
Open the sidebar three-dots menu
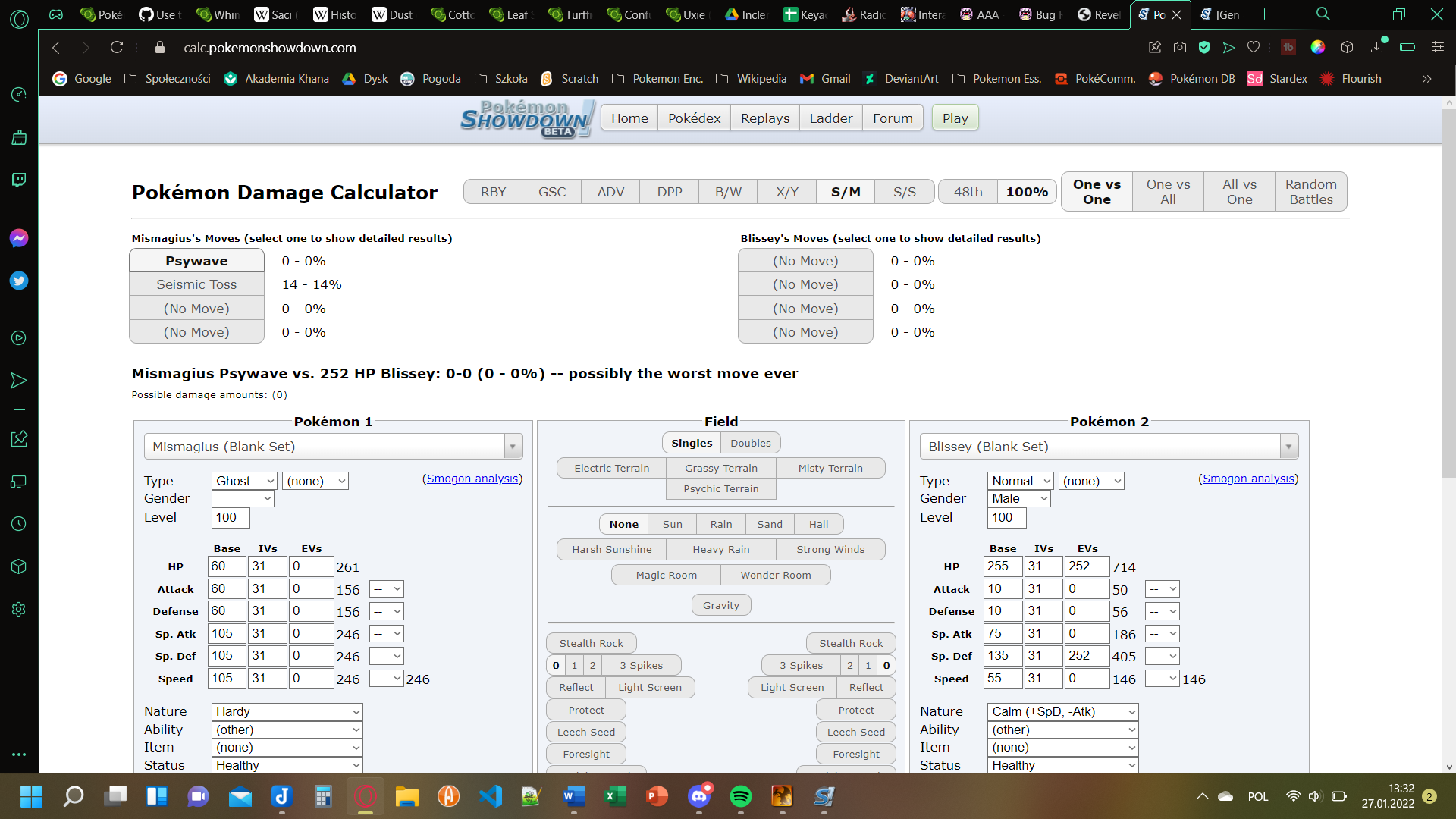pyautogui.click(x=19, y=755)
